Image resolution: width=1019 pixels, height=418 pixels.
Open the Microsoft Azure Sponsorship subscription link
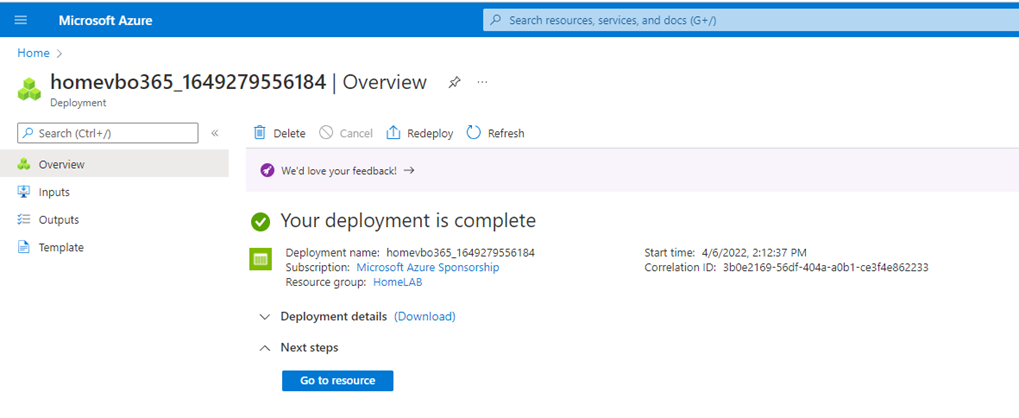click(427, 268)
